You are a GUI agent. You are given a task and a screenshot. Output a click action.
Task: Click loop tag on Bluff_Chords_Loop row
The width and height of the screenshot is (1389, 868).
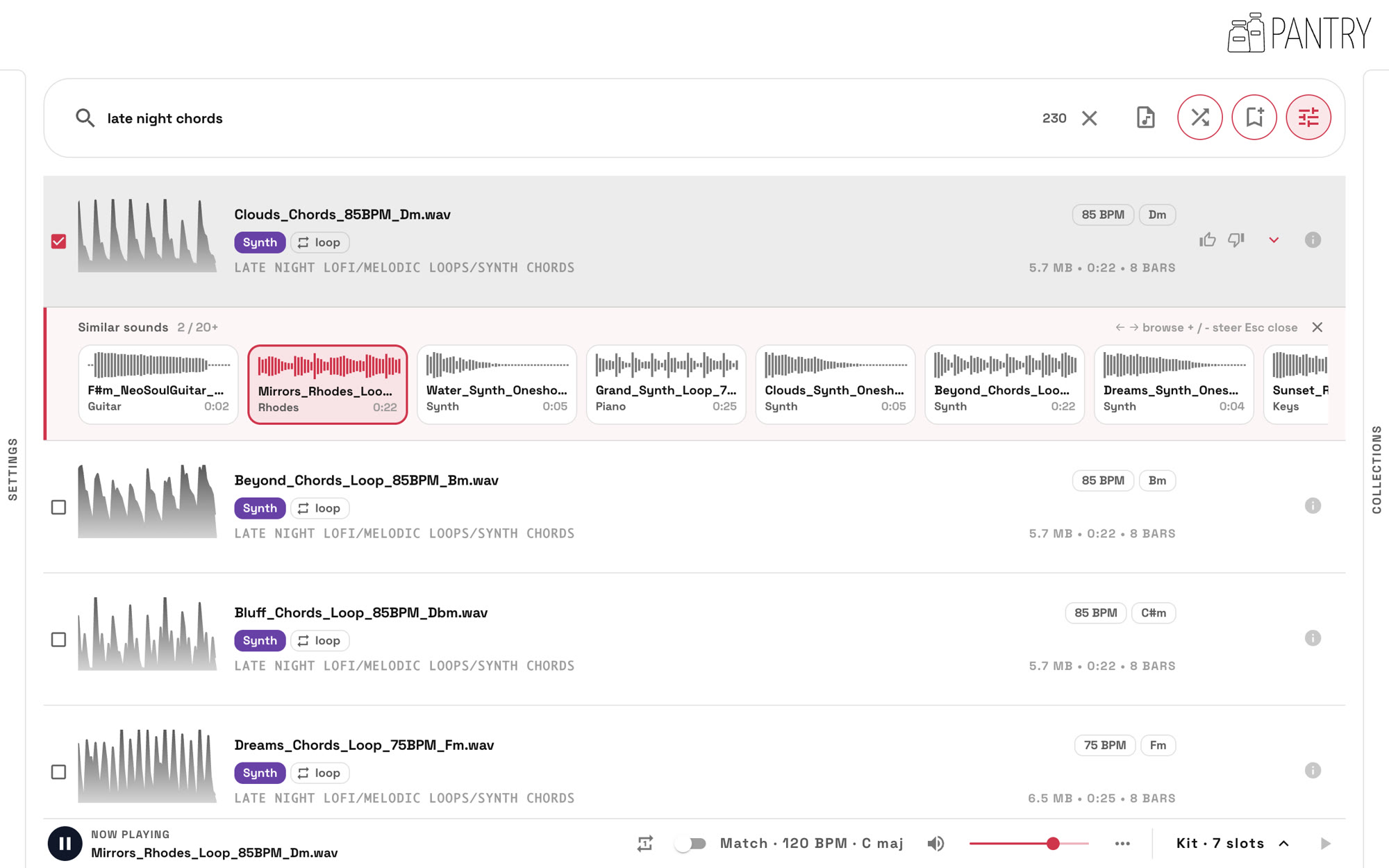[319, 640]
